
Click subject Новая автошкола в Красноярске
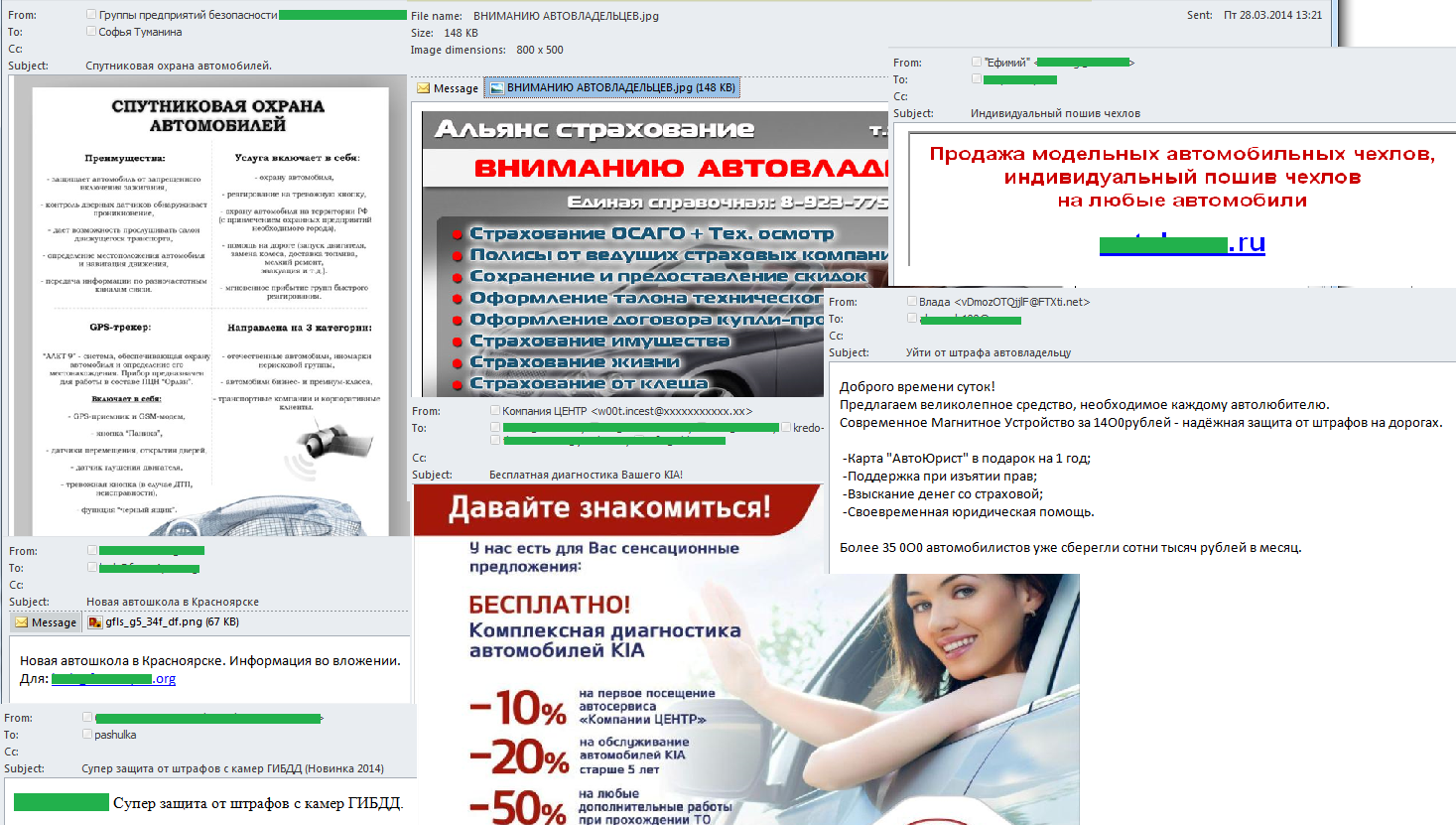pos(173,602)
